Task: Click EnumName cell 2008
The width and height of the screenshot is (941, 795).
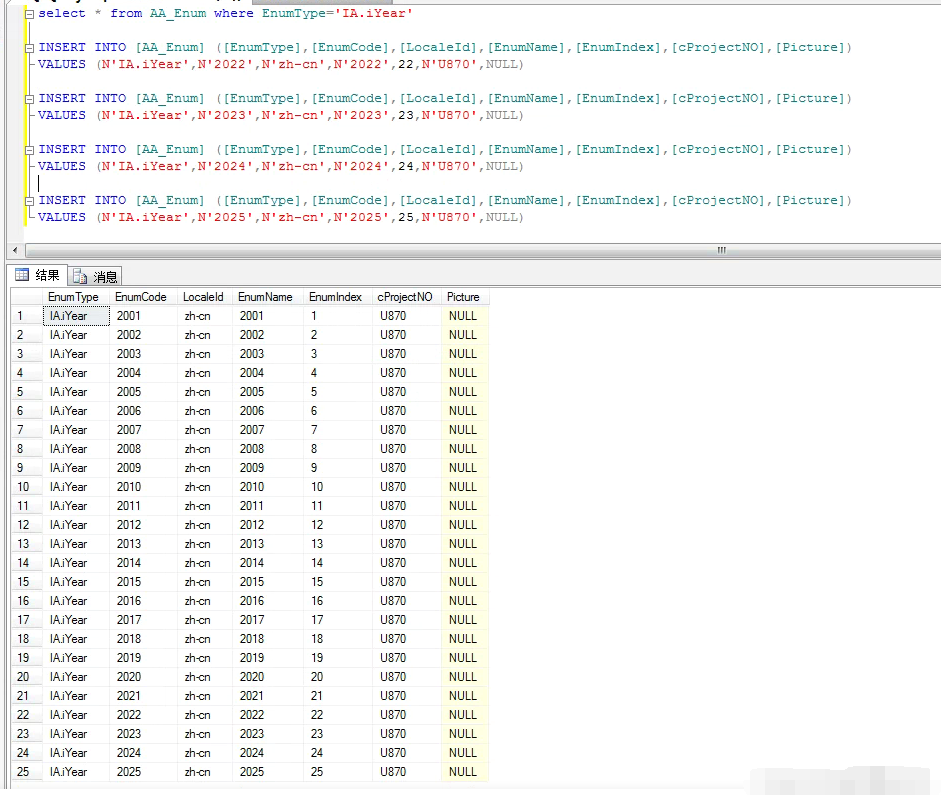Action: [268, 449]
